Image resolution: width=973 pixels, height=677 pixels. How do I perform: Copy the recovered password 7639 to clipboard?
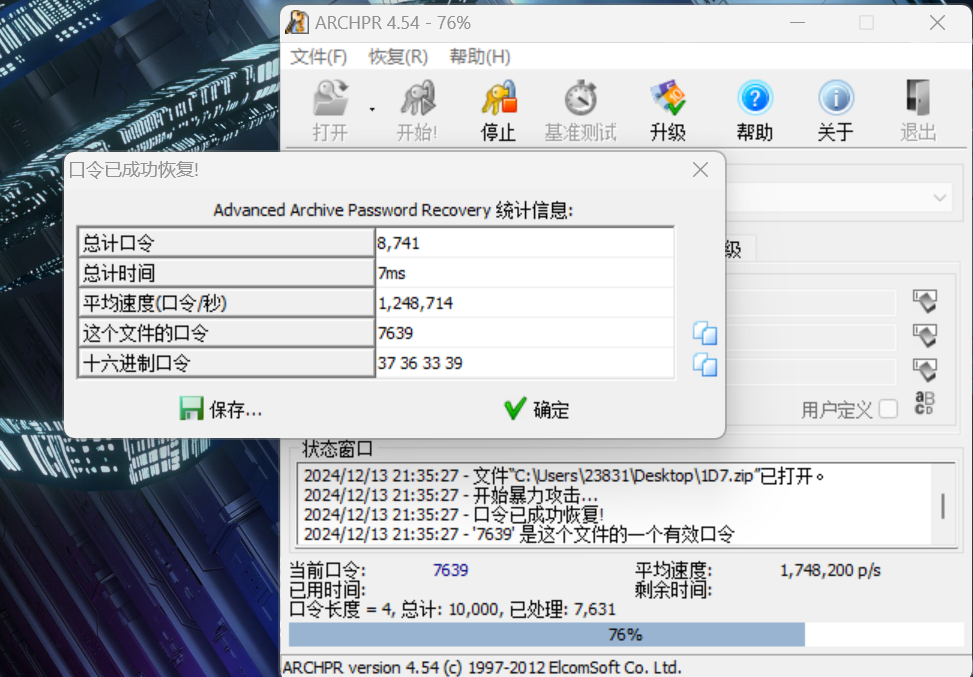705,333
